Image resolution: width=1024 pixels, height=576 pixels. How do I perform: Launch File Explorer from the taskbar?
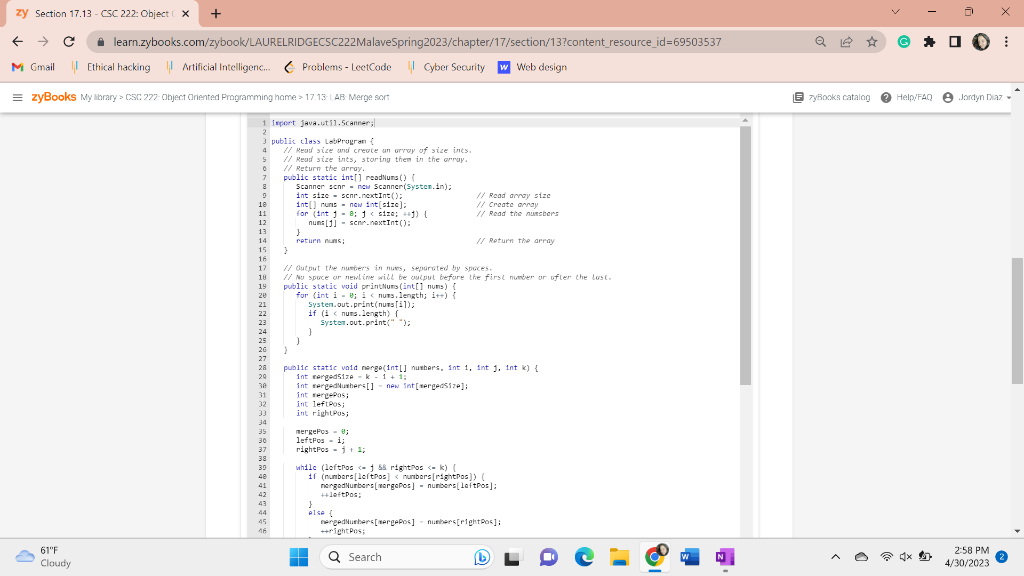coord(619,557)
